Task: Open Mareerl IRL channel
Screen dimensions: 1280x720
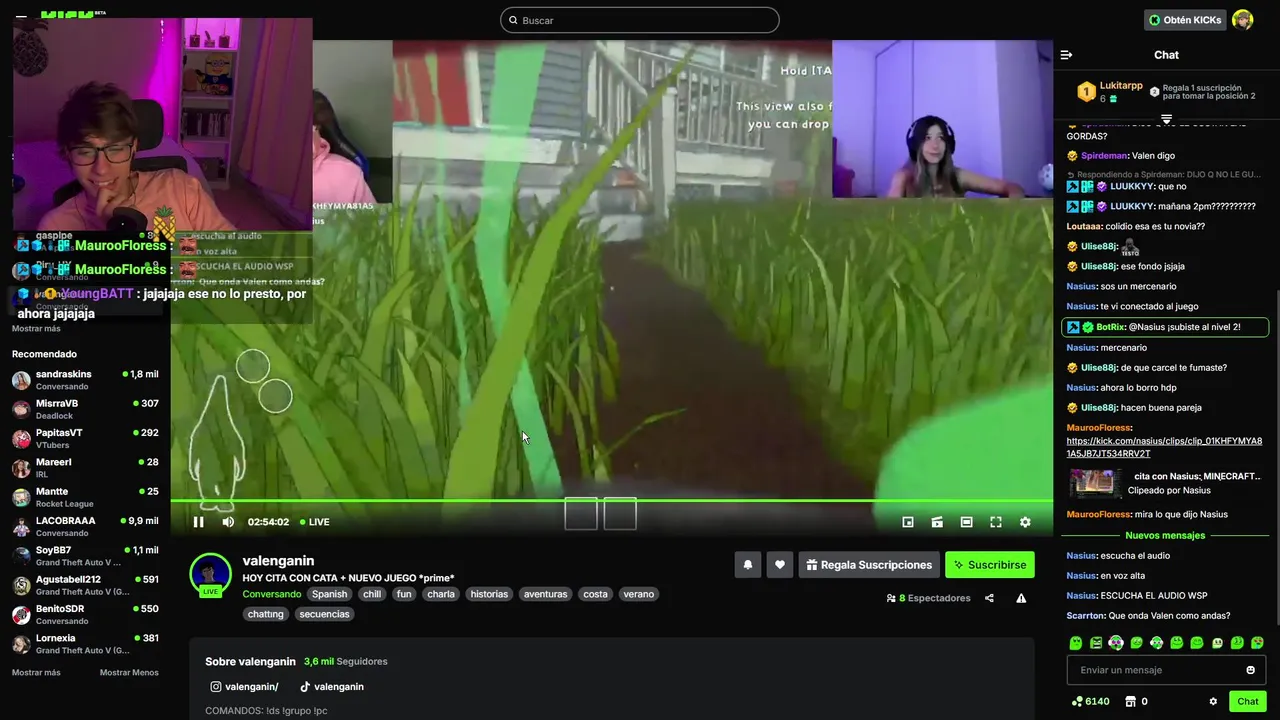Action: [85, 468]
